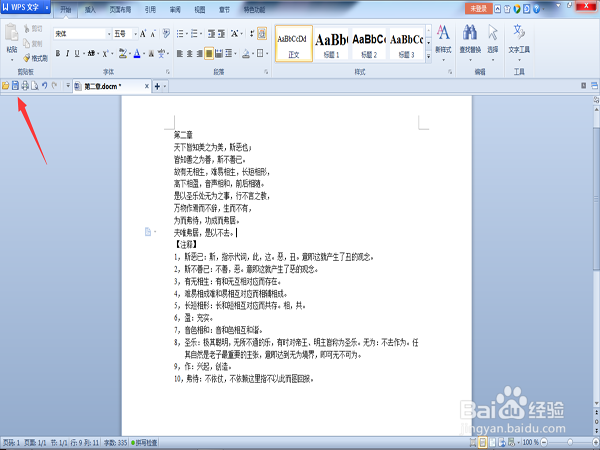Increase paragraph indent
This screenshot has height=450, width=600.
(x=221, y=34)
